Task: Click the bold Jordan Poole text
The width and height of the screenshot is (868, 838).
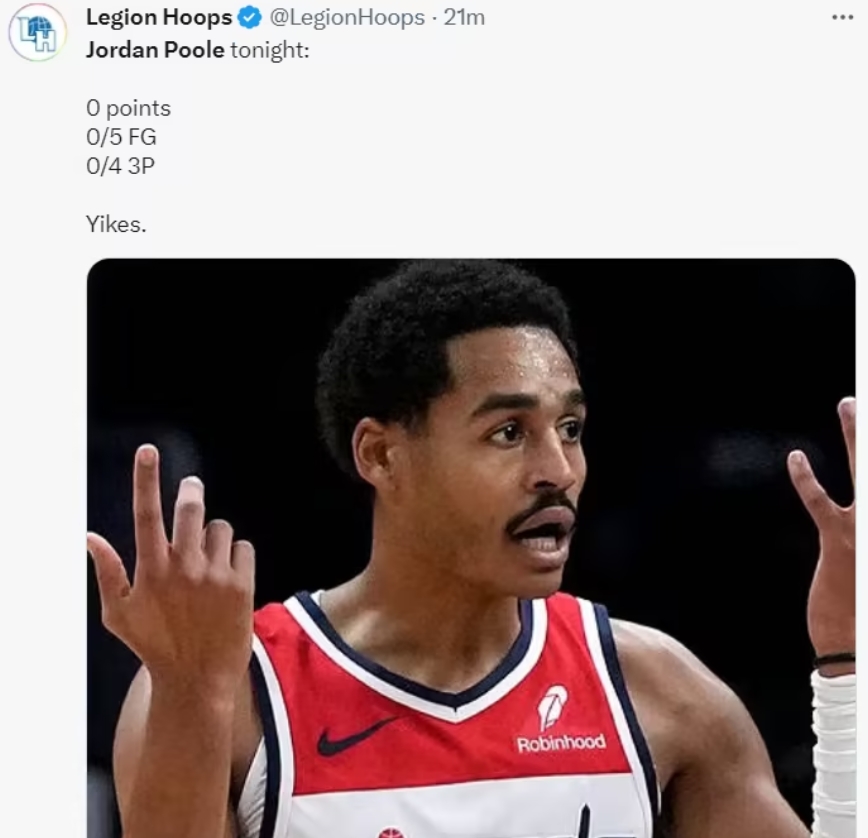Action: click(155, 50)
